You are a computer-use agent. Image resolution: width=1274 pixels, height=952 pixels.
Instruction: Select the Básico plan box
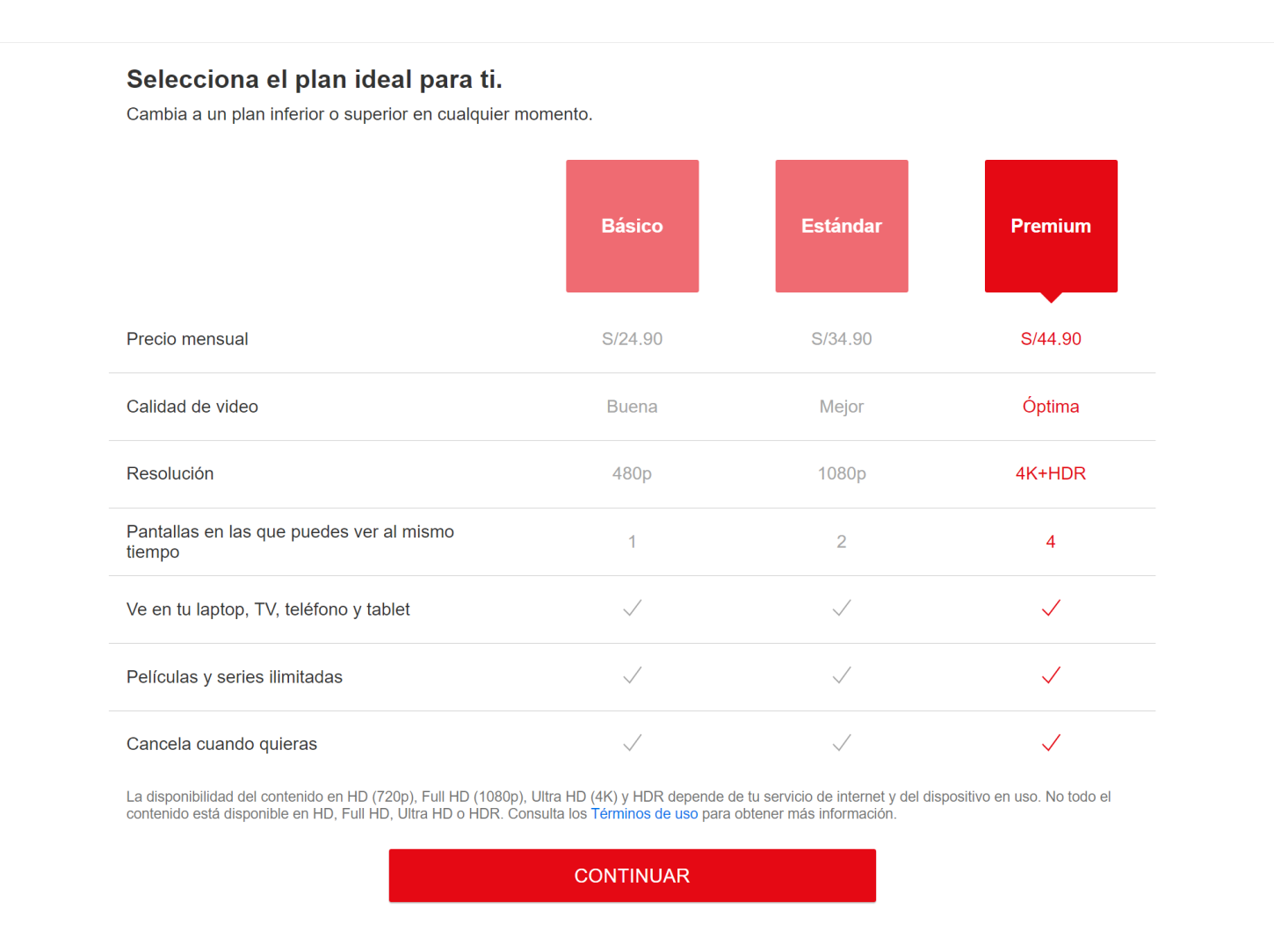[x=632, y=226]
